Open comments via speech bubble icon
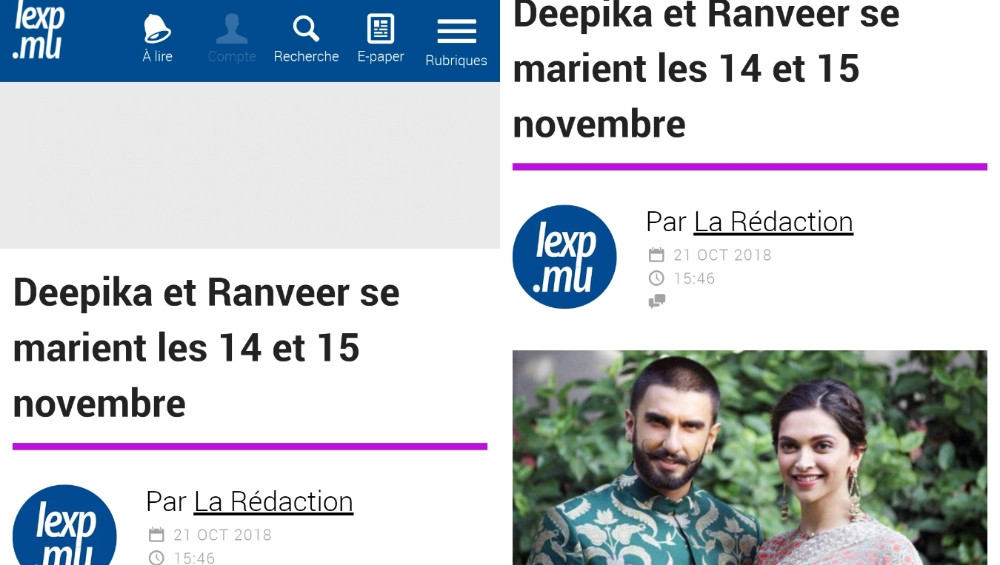The height and width of the screenshot is (565, 1000). tap(657, 301)
